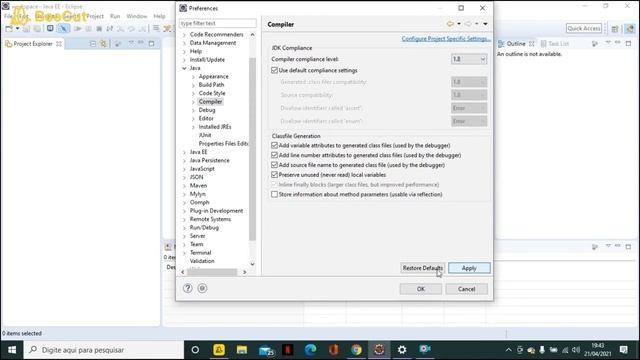Click the Quick Access search box
Viewport: 640px width, 360px height.
(584, 28)
